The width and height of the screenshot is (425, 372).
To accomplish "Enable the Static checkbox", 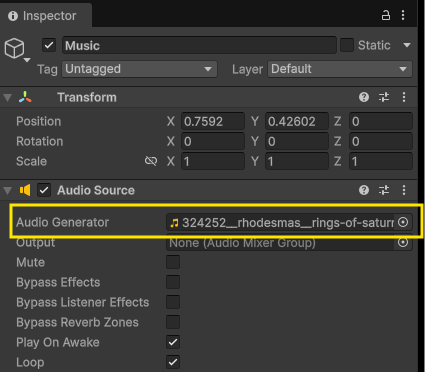I will (x=347, y=45).
